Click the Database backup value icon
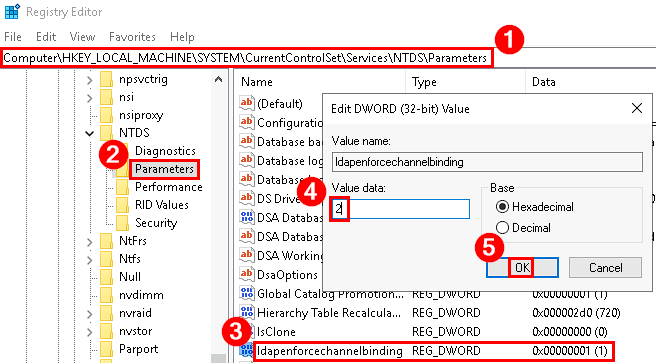The width and height of the screenshot is (656, 363). [246, 141]
